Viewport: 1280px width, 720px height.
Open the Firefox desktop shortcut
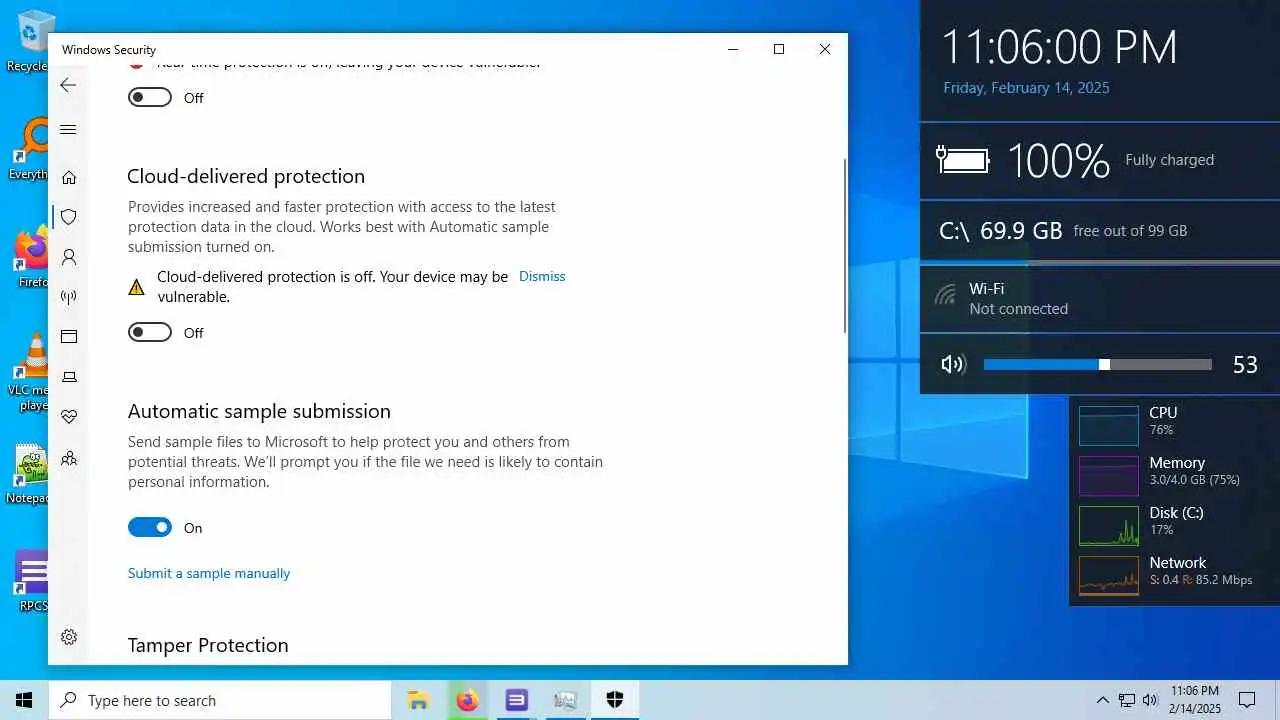click(30, 256)
